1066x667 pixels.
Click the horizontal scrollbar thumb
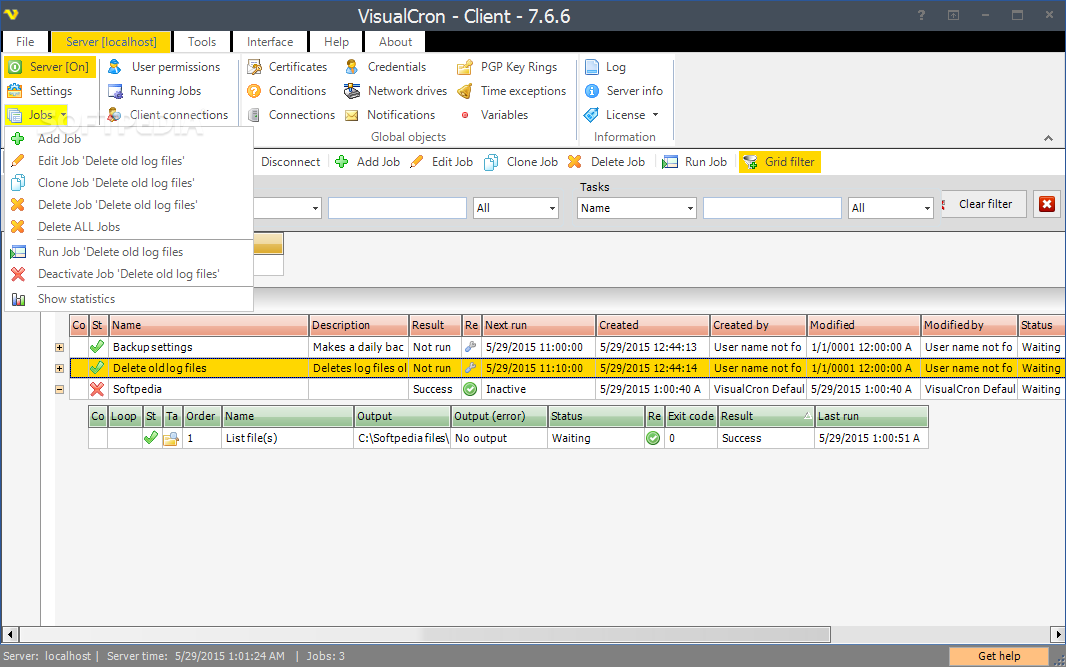pos(424,634)
